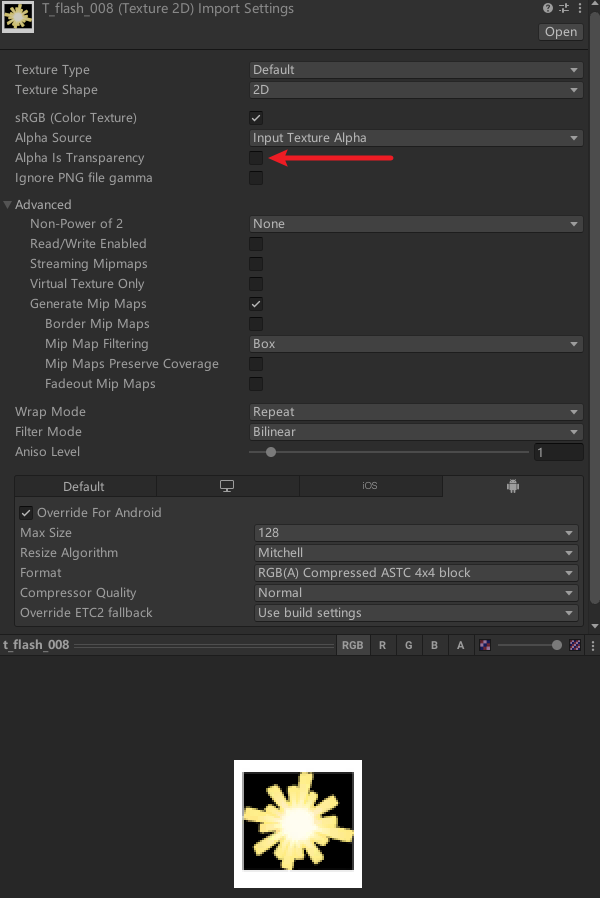
Task: Switch to the Android platform tab
Action: pos(513,486)
